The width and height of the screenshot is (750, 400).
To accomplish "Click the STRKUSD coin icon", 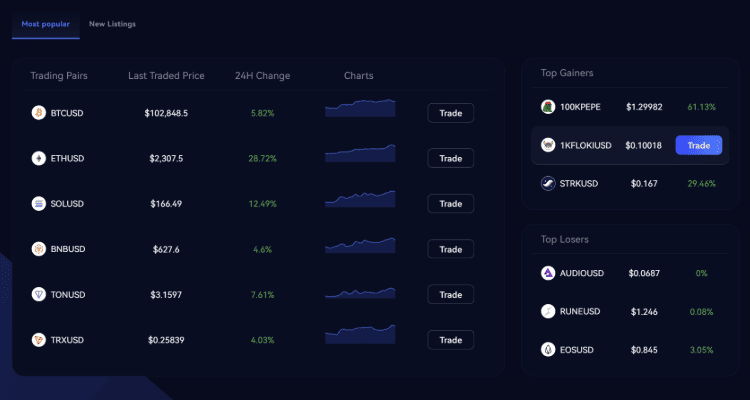I will [x=548, y=183].
